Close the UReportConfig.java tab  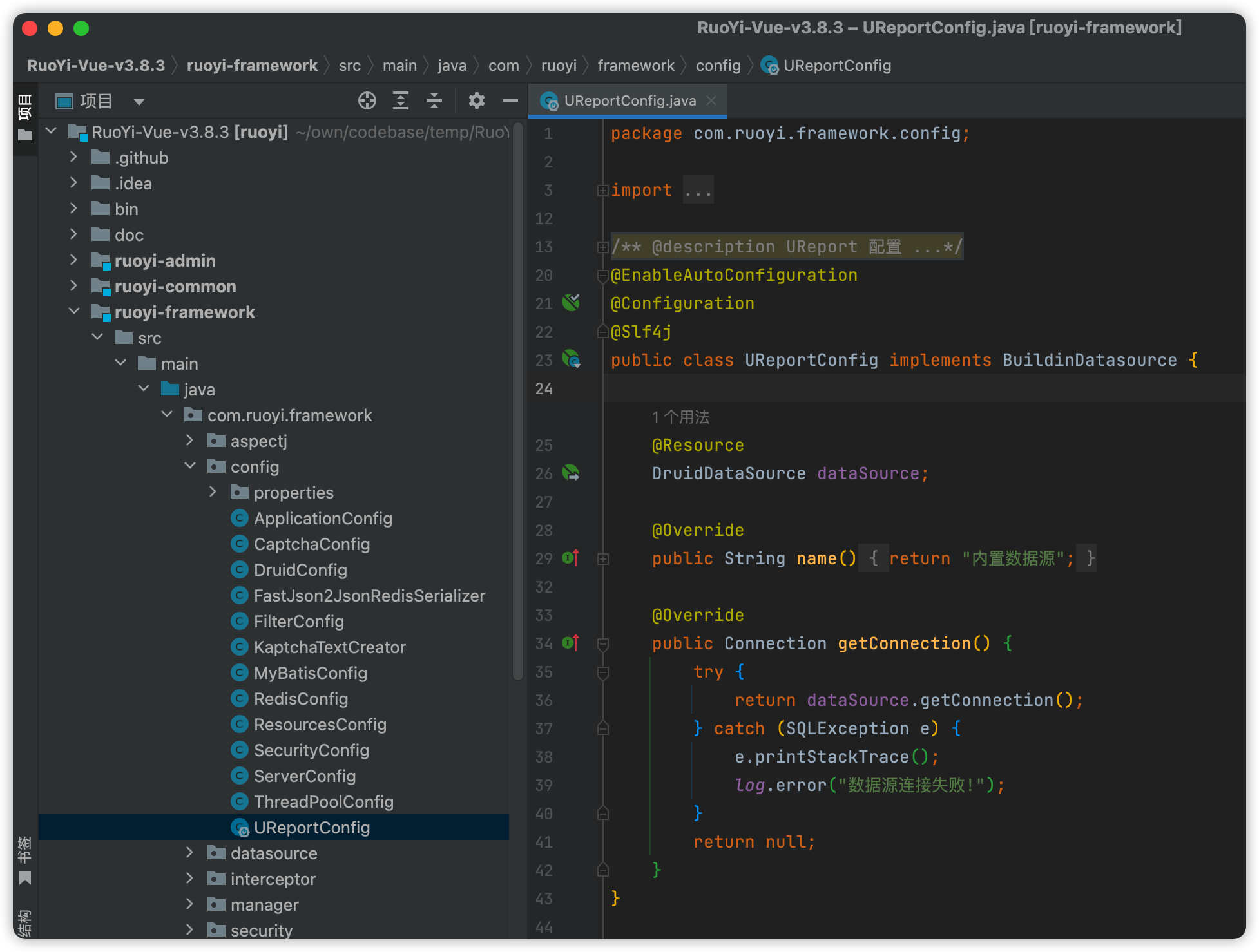(711, 100)
